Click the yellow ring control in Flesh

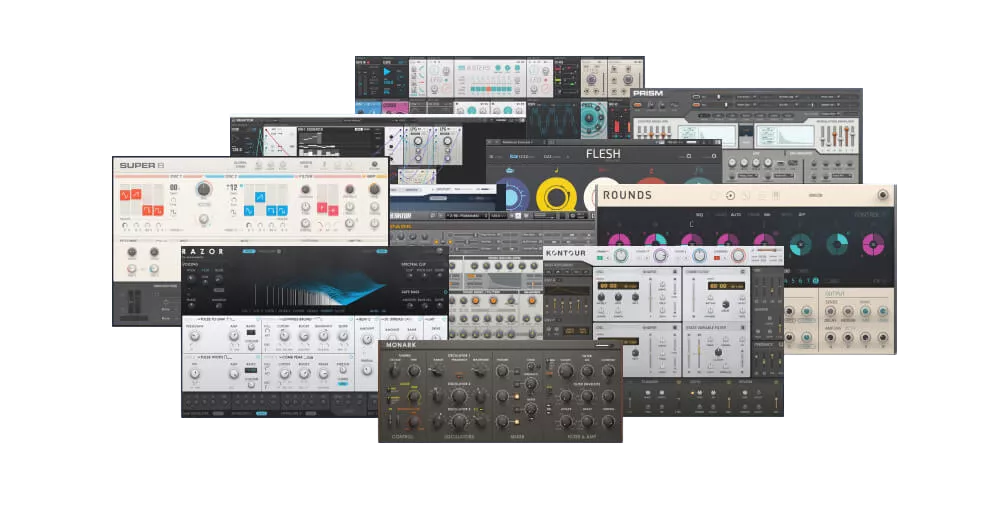(557, 194)
